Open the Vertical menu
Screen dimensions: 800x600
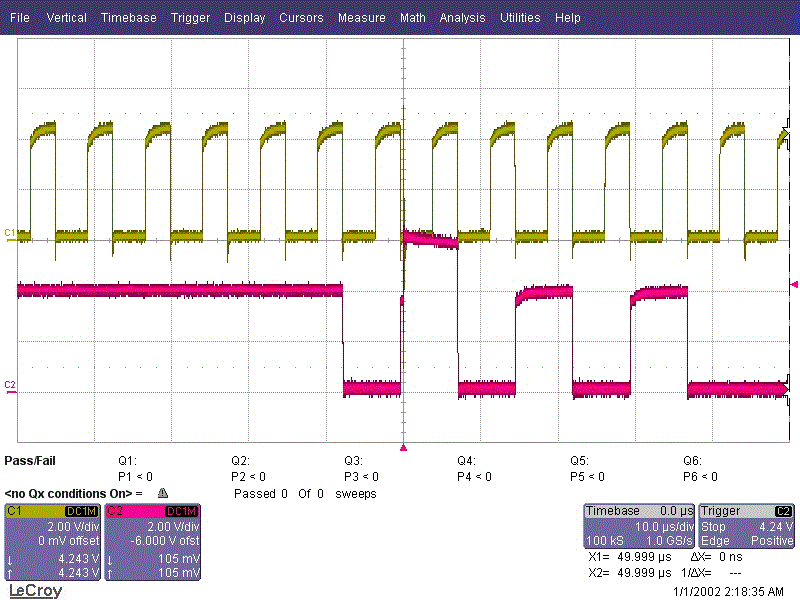[x=66, y=18]
